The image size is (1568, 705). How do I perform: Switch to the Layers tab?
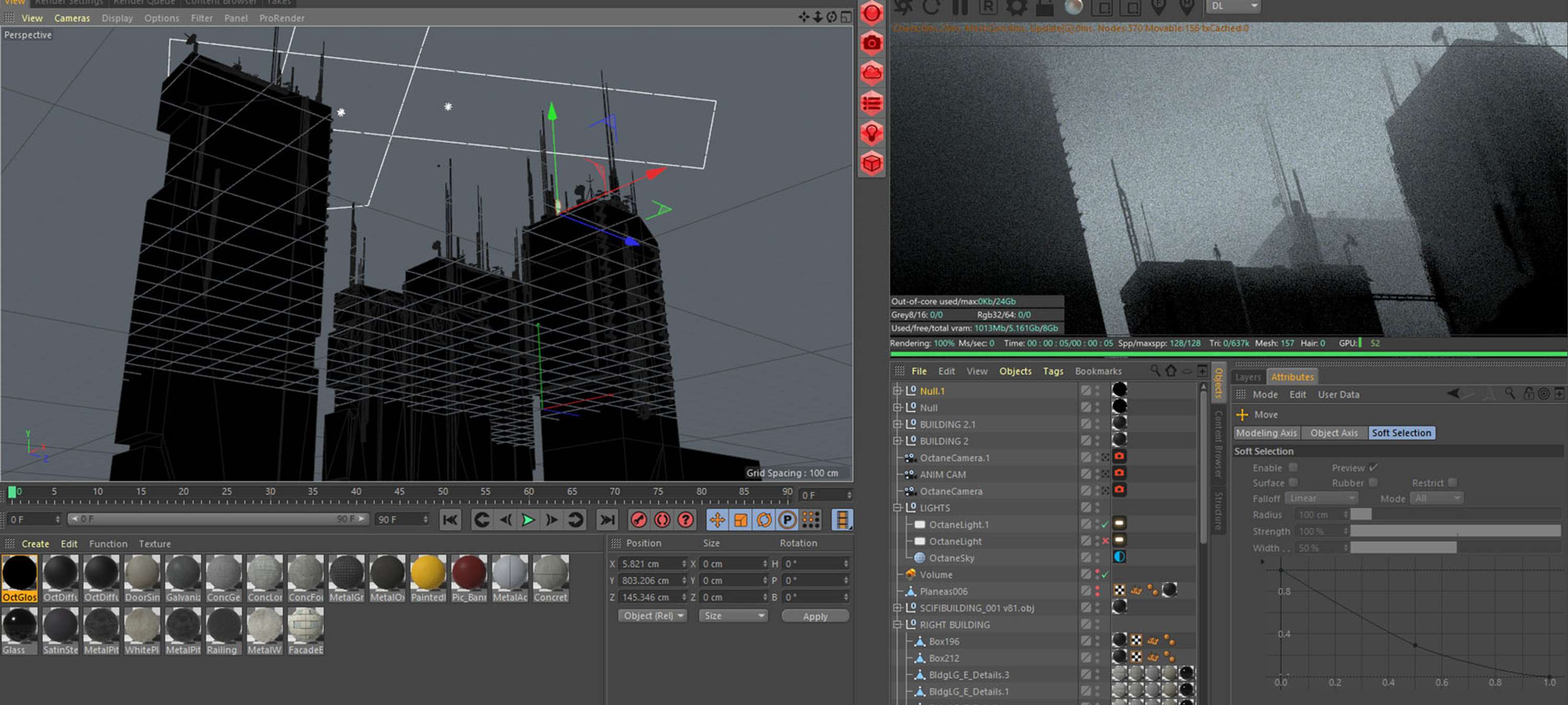point(1247,377)
